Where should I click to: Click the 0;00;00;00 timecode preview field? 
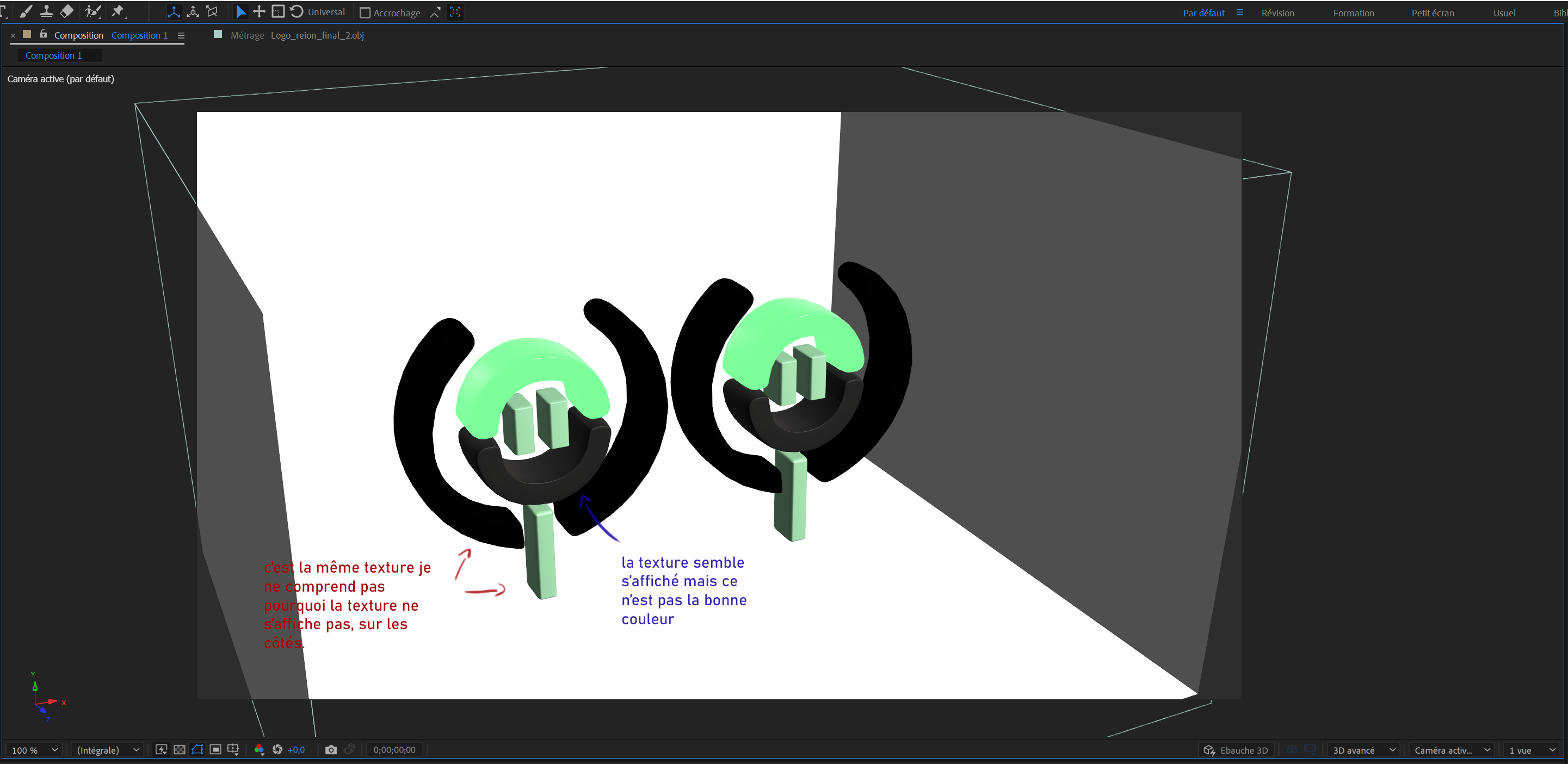[x=394, y=750]
